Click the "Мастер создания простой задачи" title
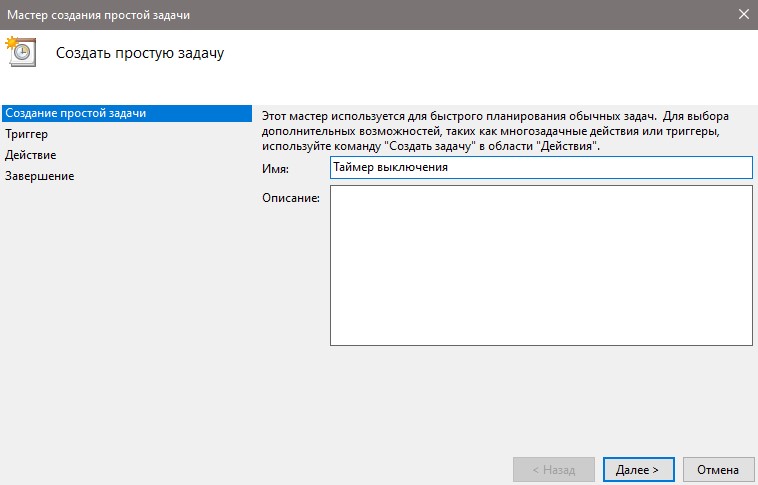Screen dimensions: 758x485 [99, 15]
